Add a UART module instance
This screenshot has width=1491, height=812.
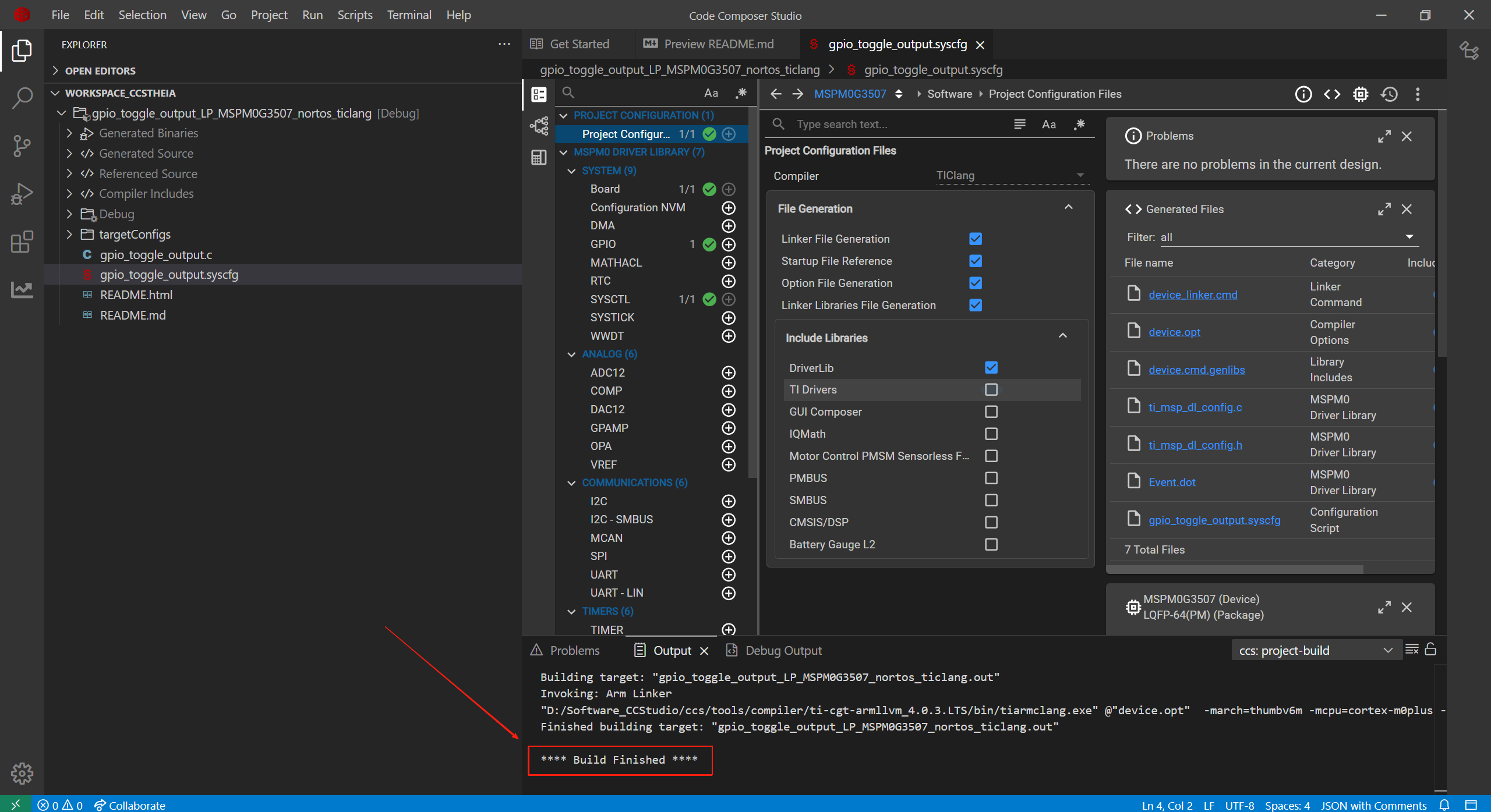click(729, 575)
